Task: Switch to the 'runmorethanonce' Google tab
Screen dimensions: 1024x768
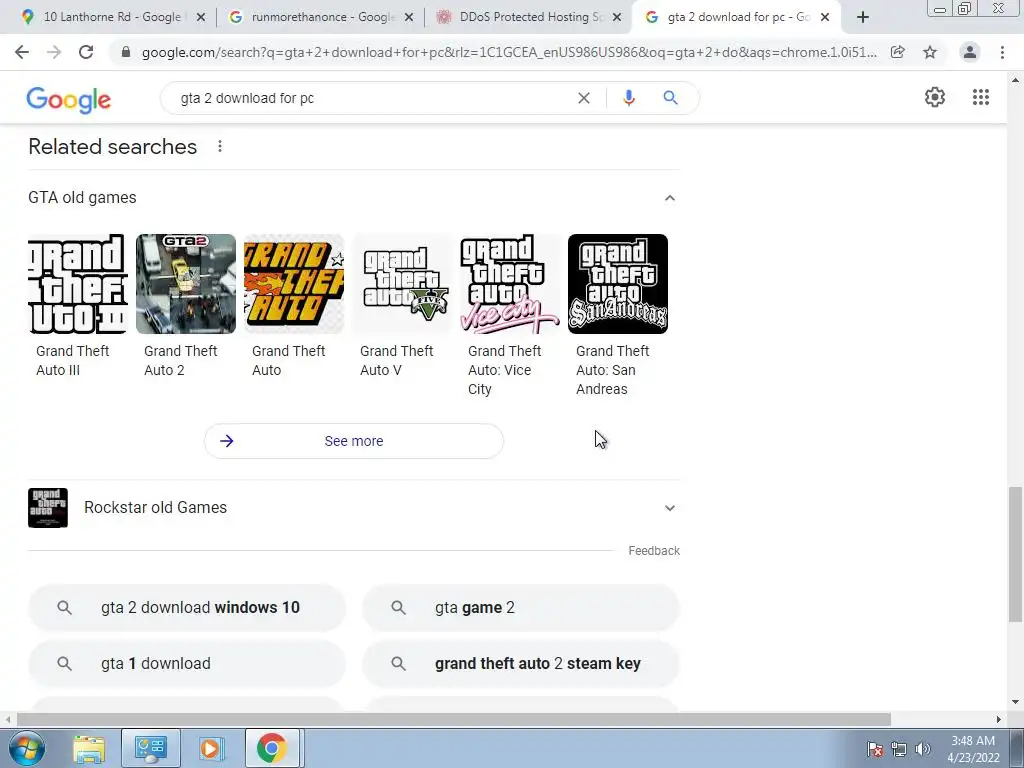Action: tap(321, 17)
